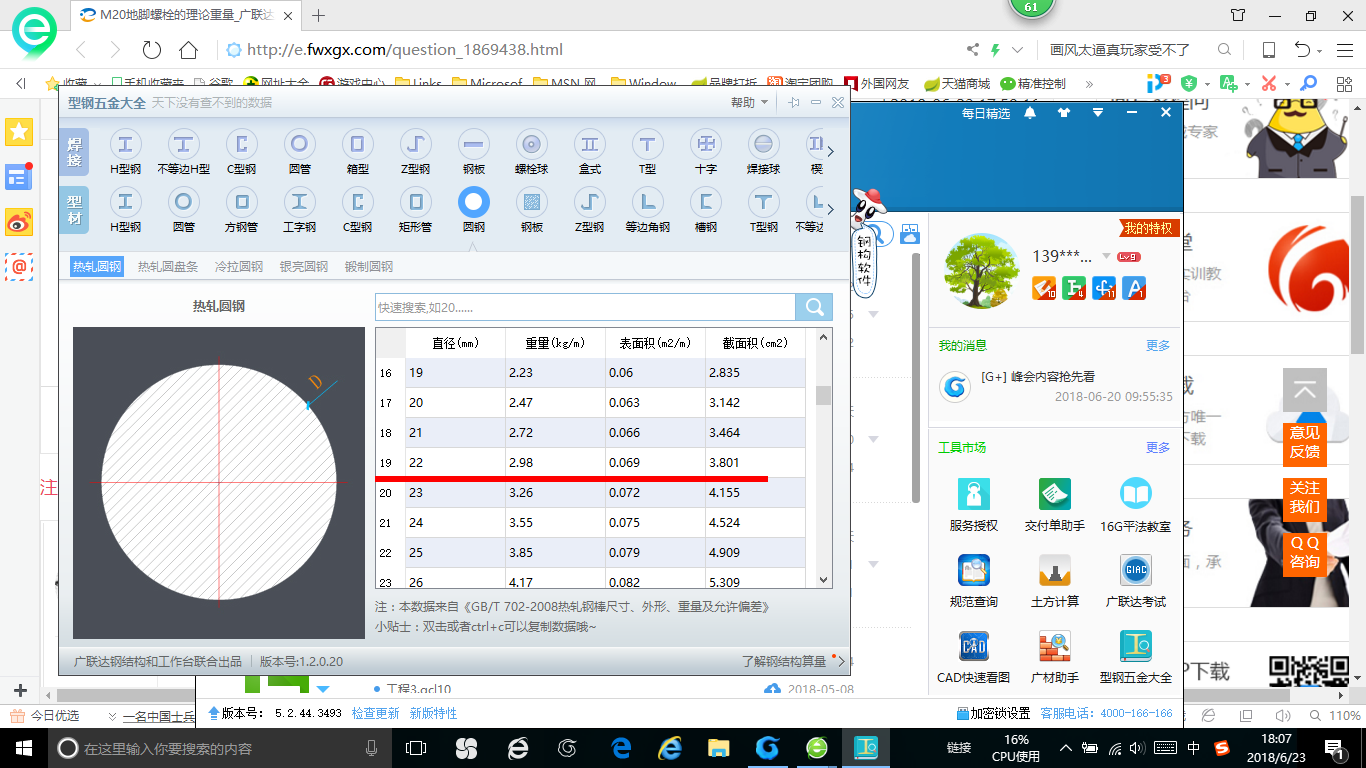
Task: Open 服务授权 in the tool market
Action: click(x=974, y=504)
